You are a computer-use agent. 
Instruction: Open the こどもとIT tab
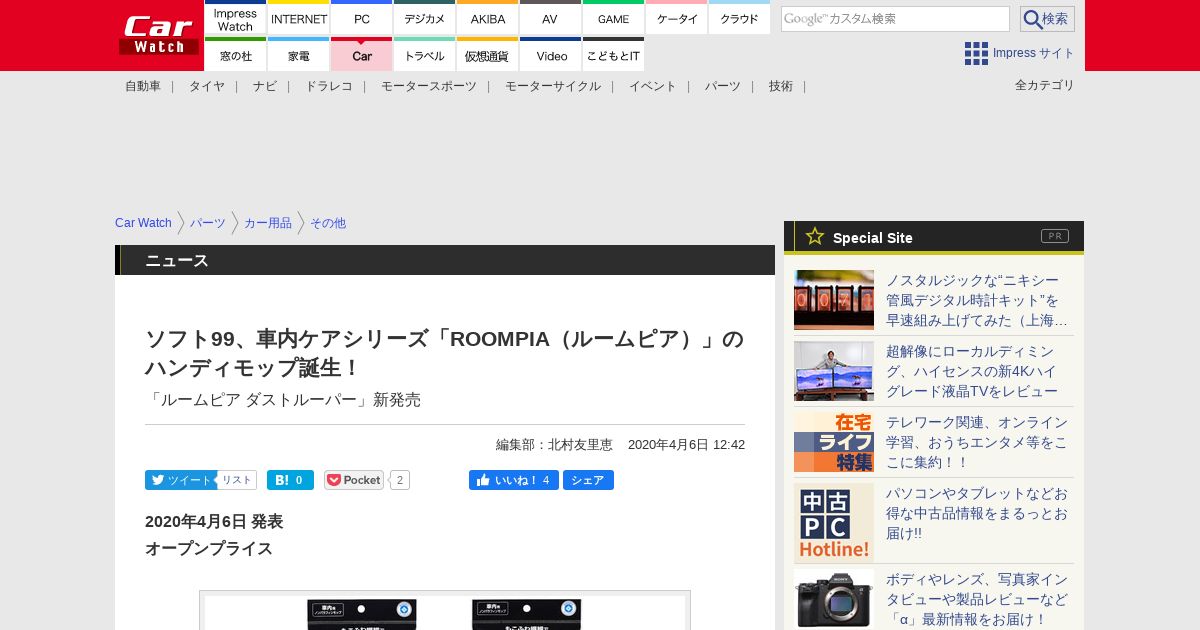click(x=614, y=55)
